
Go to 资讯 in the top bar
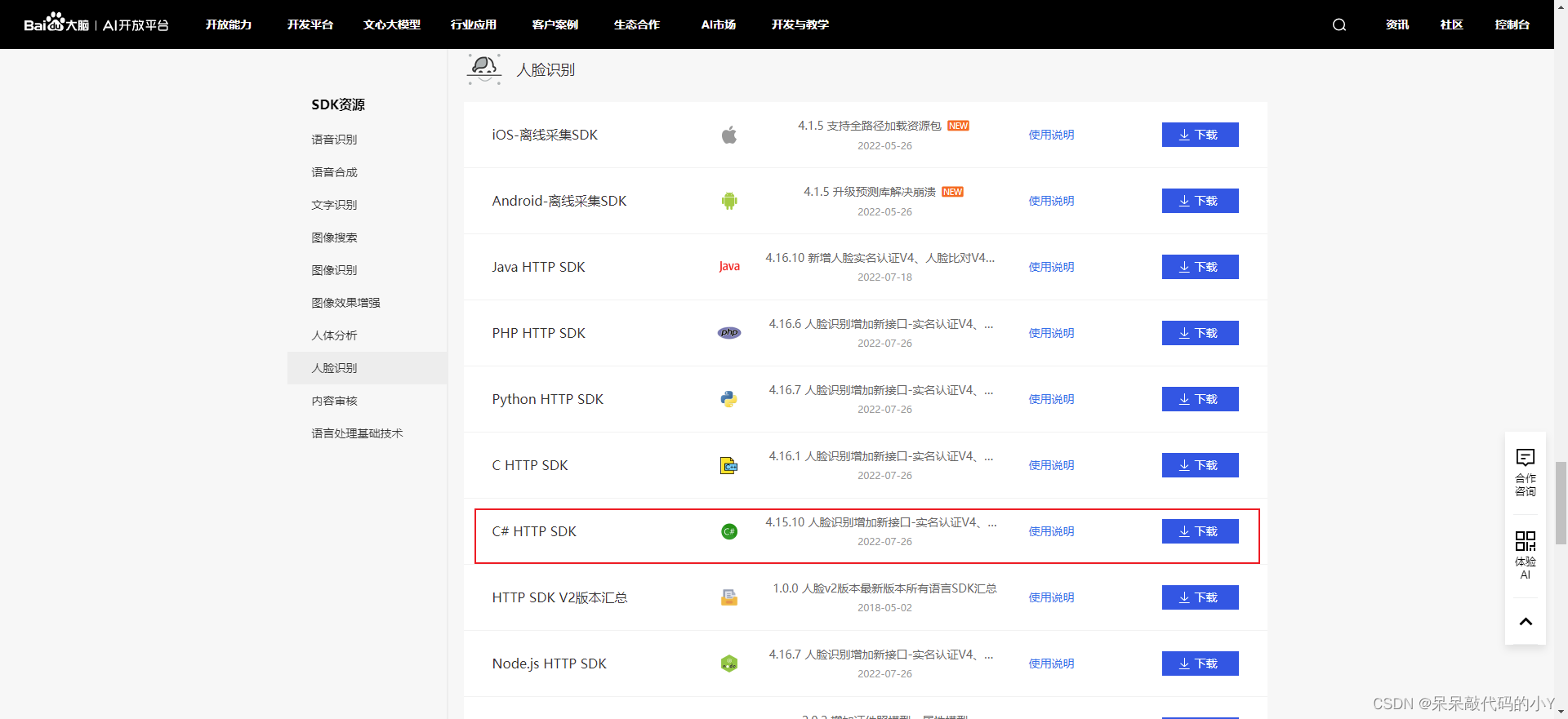1397,24
